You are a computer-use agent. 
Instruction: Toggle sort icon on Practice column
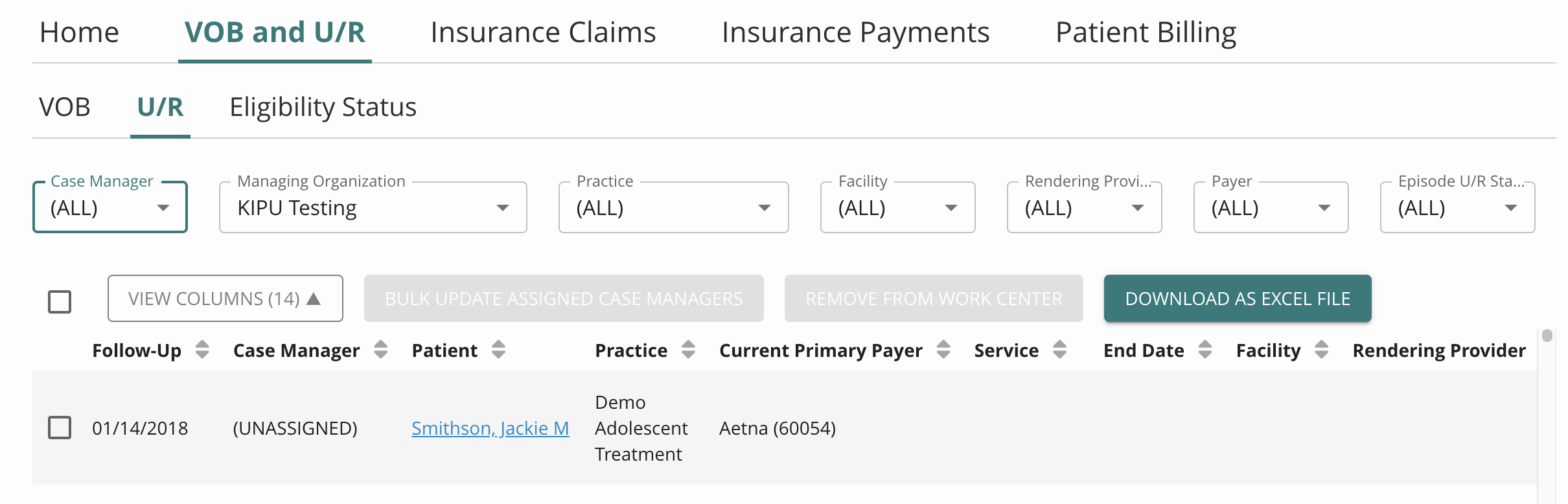coord(688,350)
